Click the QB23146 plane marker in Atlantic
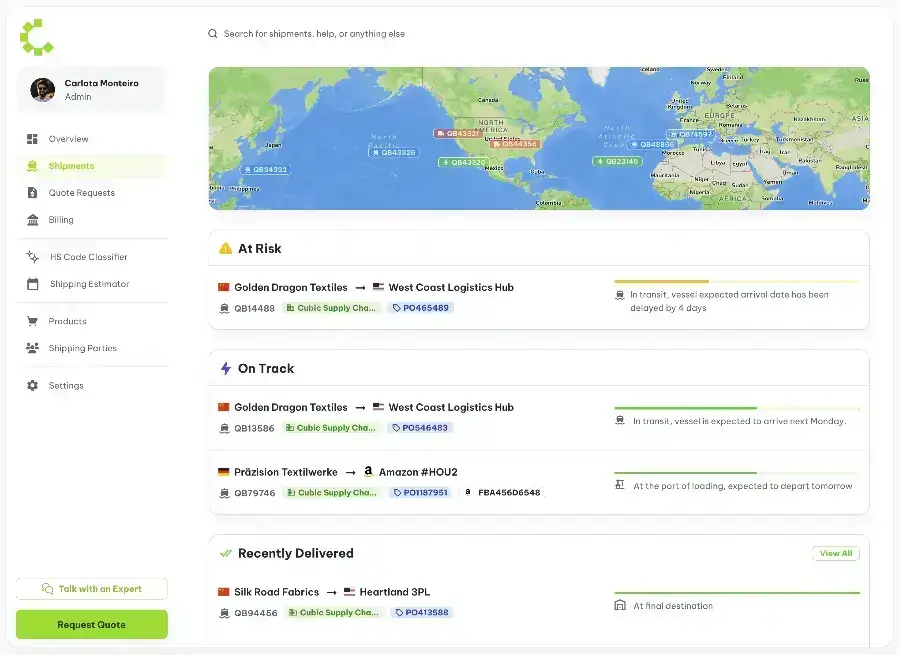This screenshot has height=655, width=900. 617,161
